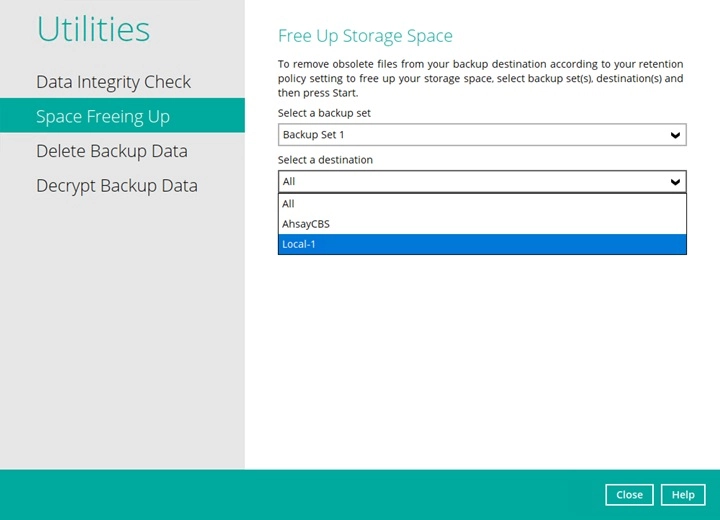The image size is (720, 520).
Task: Pick AhsayCBS as the destination
Action: (306, 224)
